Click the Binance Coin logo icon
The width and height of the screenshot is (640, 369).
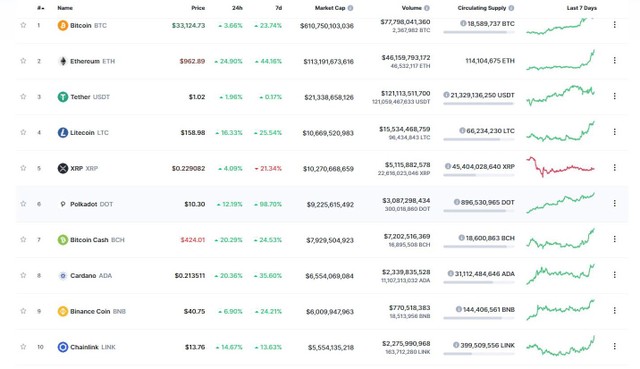62,311
